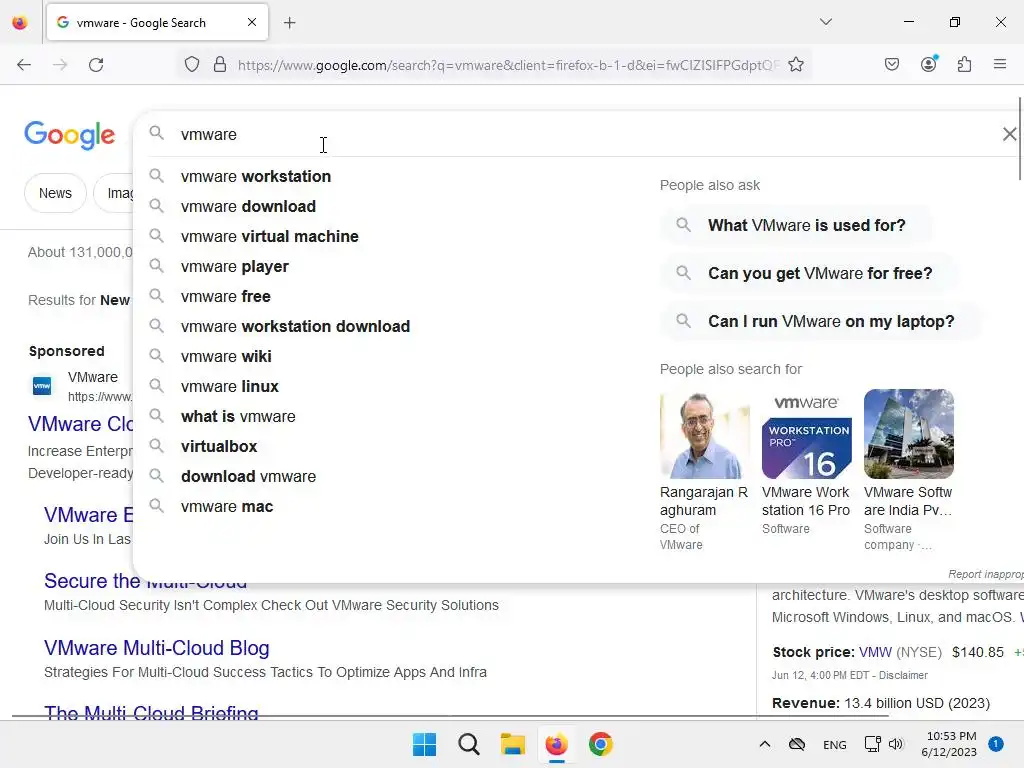The width and height of the screenshot is (1024, 768).
Task: Open the VMware Workstation 16 Pro card
Action: point(807,434)
